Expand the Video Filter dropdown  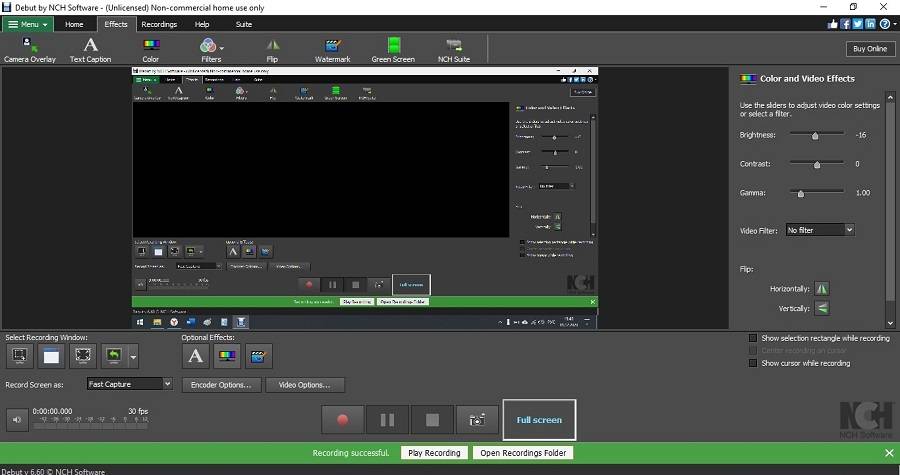coord(820,230)
